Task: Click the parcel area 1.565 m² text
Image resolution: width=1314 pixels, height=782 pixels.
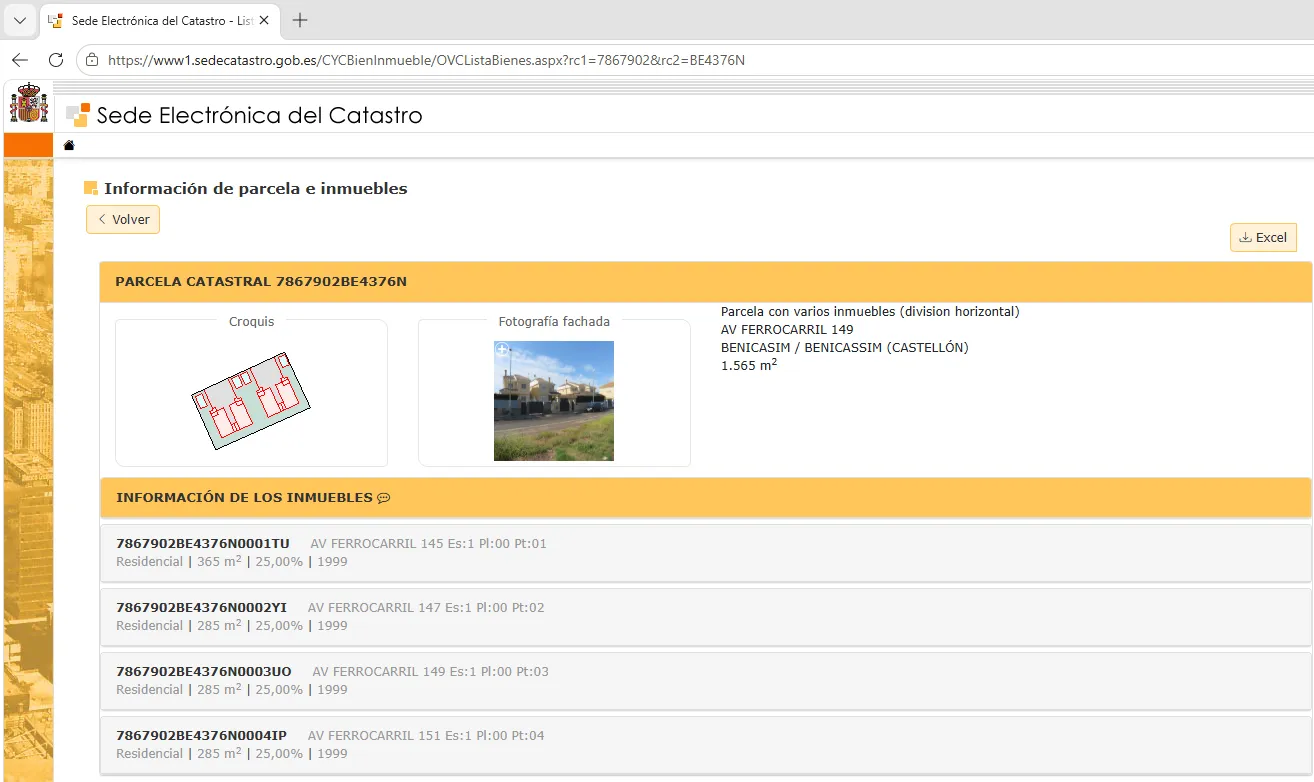Action: pos(749,365)
